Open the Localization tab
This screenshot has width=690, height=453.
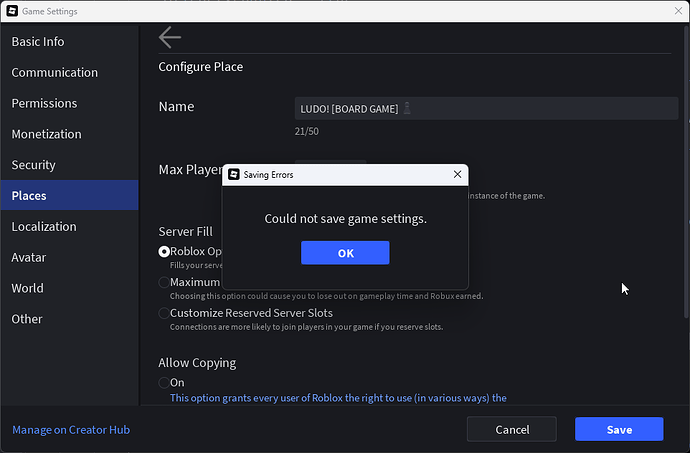(x=70, y=226)
